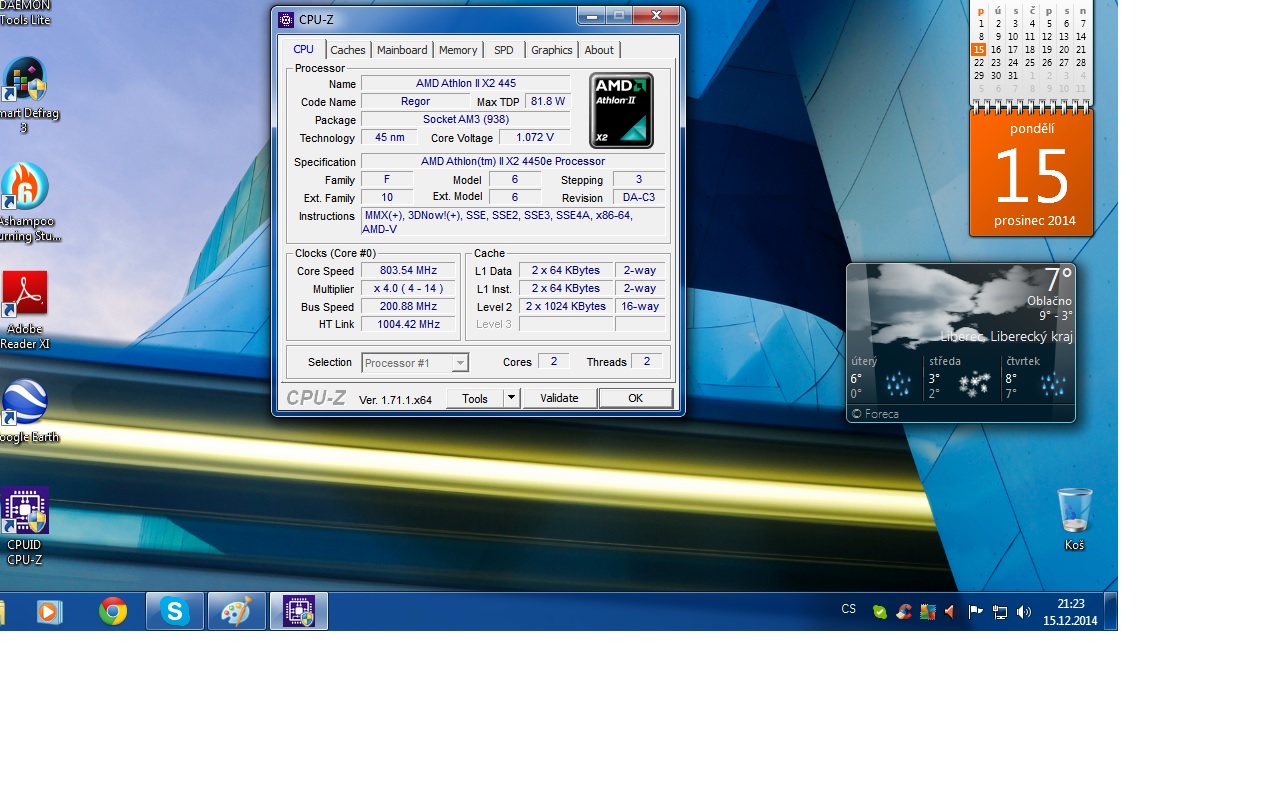Click the Validate button
Viewport: 1280px width, 800px height.
(x=559, y=398)
